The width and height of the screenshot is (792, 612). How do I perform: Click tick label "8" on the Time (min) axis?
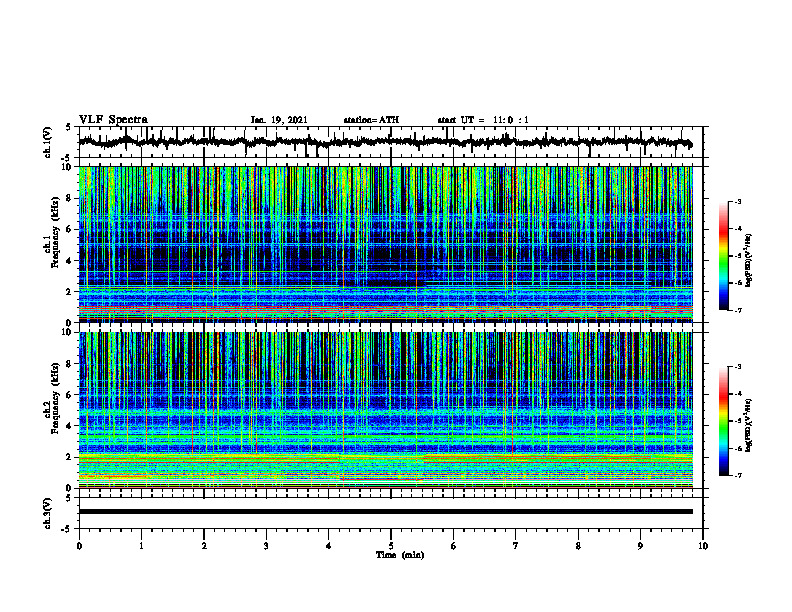578,546
